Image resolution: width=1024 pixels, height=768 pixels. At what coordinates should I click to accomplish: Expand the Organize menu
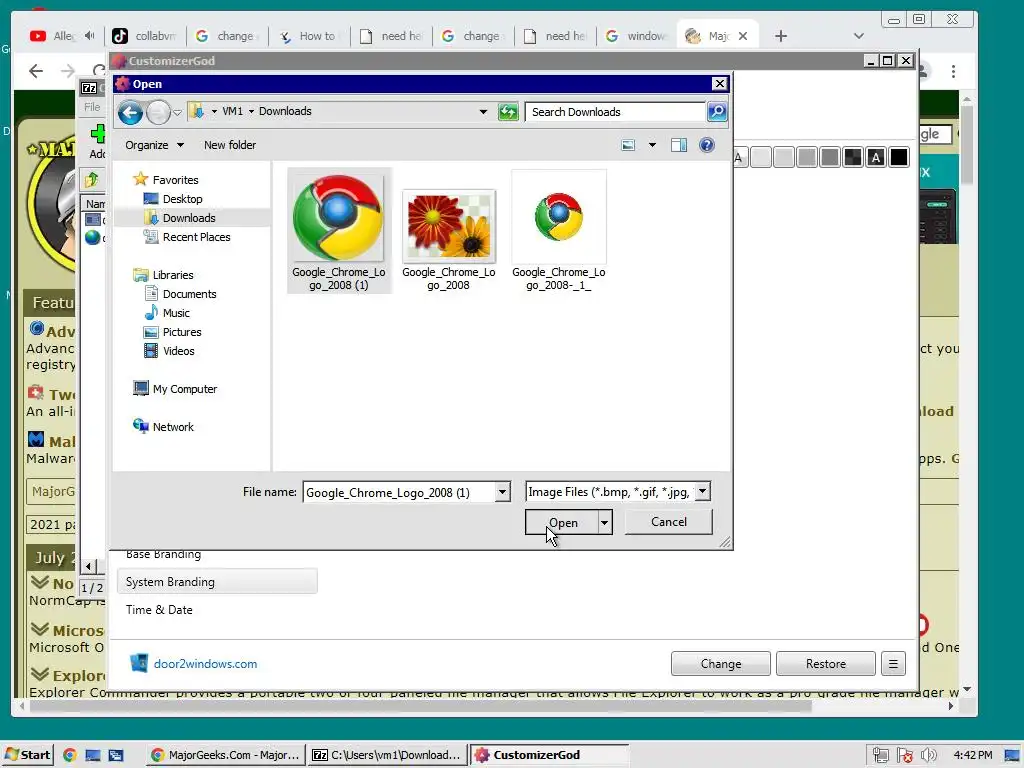(x=155, y=145)
